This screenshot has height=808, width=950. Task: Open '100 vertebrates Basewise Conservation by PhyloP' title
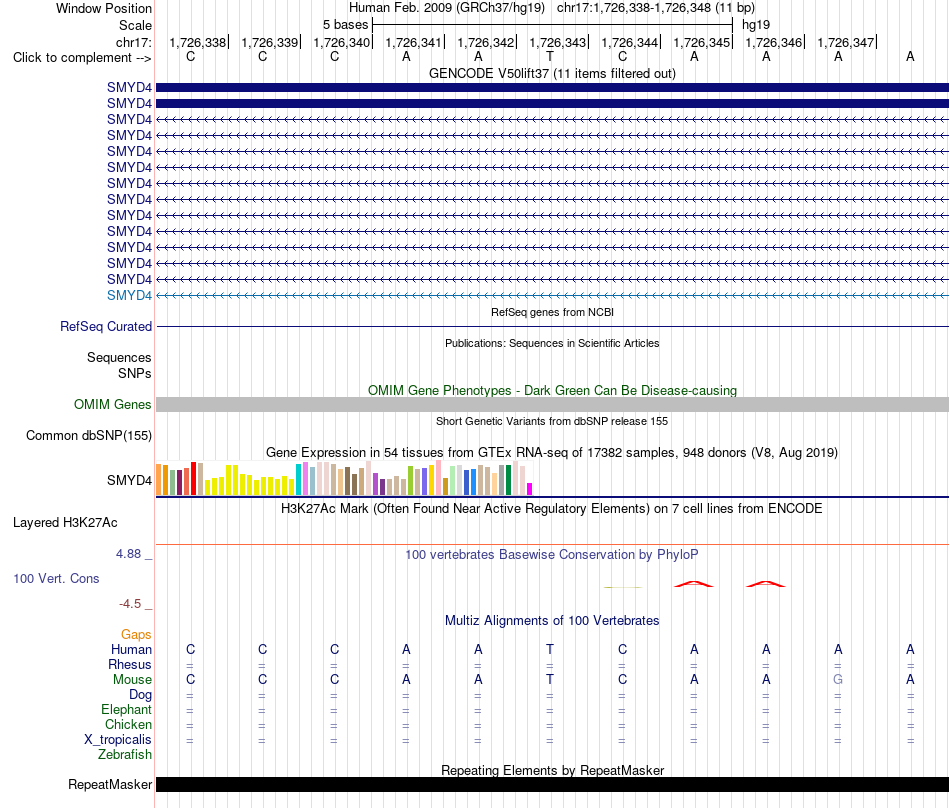[552, 555]
